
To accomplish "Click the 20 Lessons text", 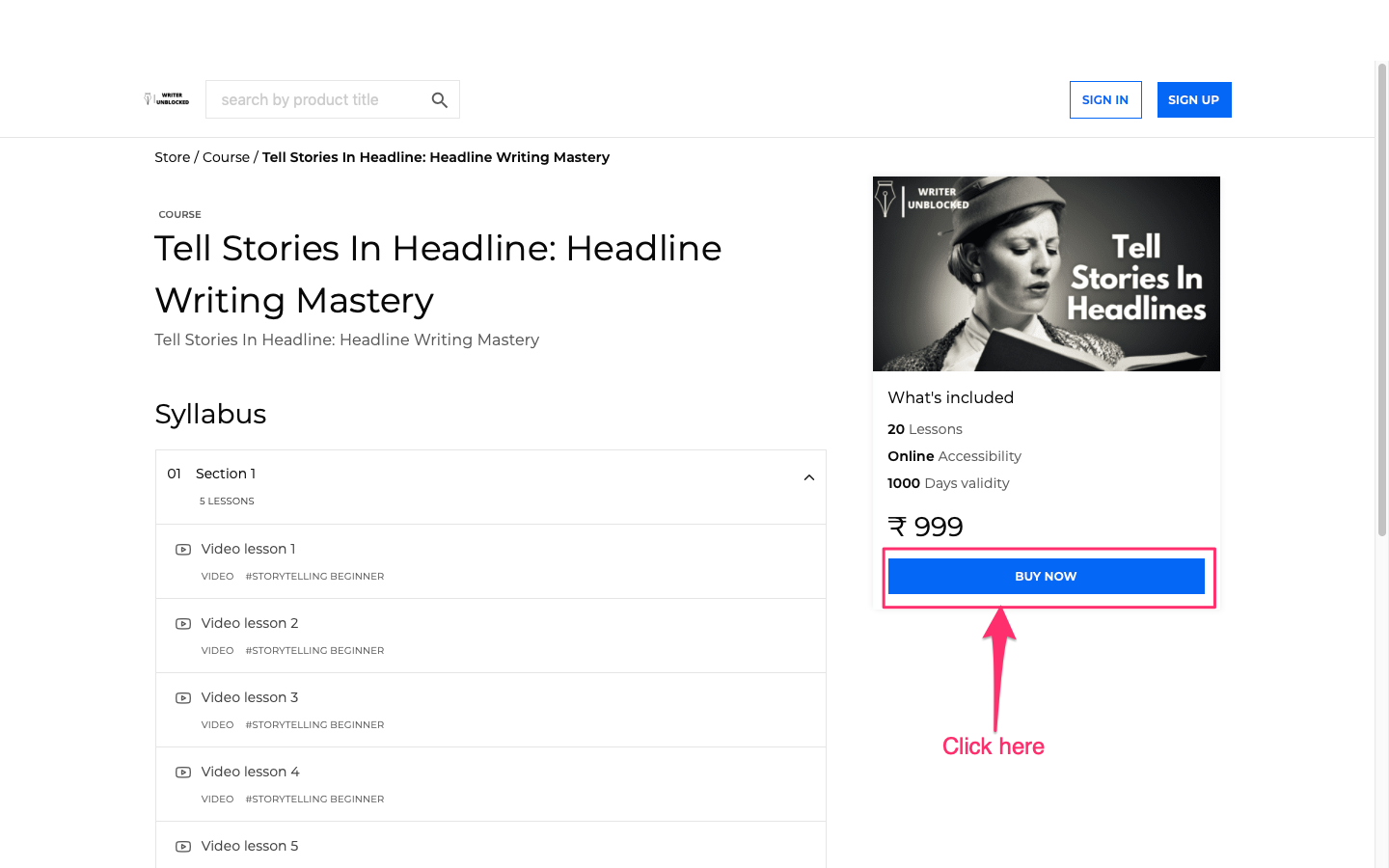I will coord(925,429).
